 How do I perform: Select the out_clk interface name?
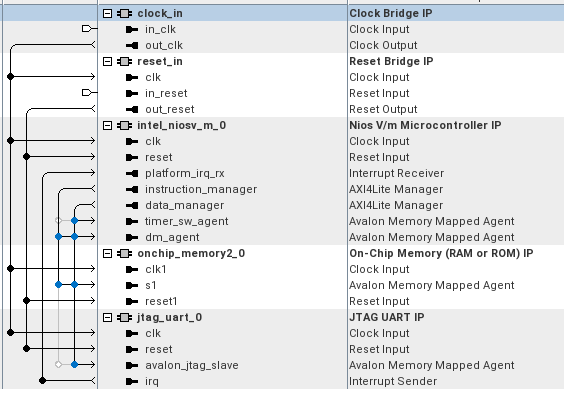coord(164,45)
